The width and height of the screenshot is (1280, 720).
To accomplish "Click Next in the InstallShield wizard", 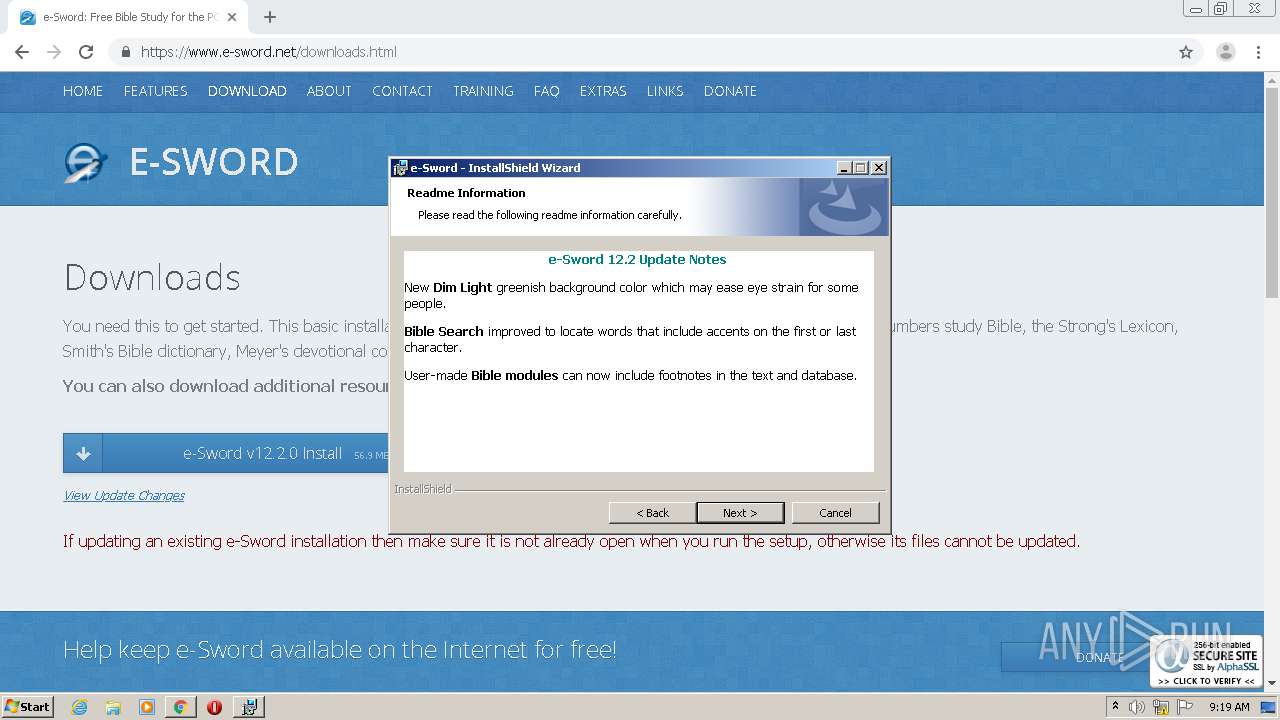I will (740, 513).
